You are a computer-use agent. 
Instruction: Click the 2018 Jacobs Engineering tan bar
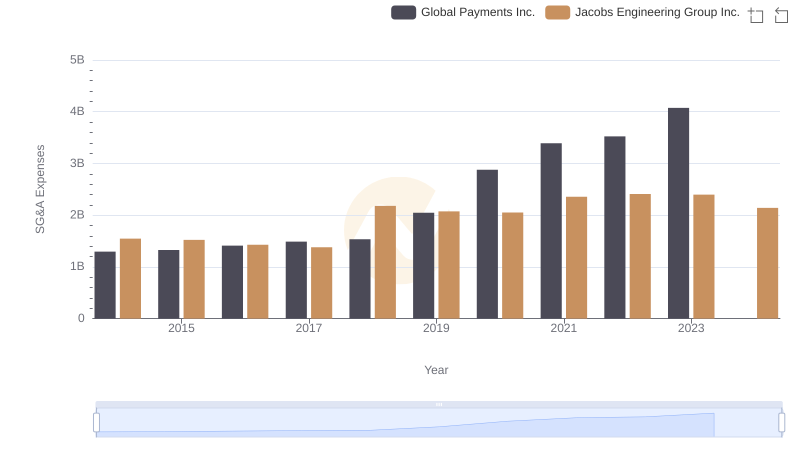(x=385, y=262)
